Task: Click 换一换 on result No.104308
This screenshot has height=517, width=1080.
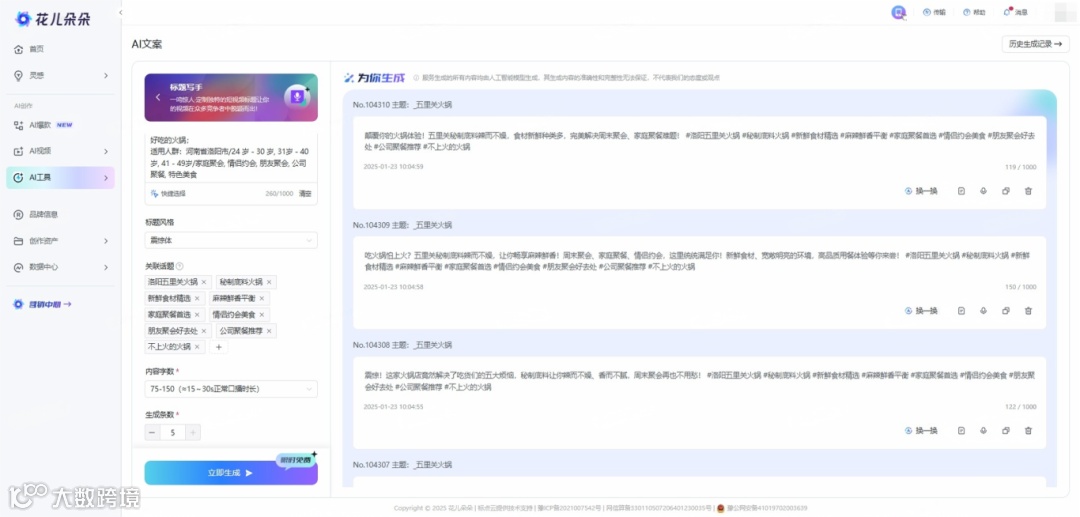Action: [x=922, y=430]
